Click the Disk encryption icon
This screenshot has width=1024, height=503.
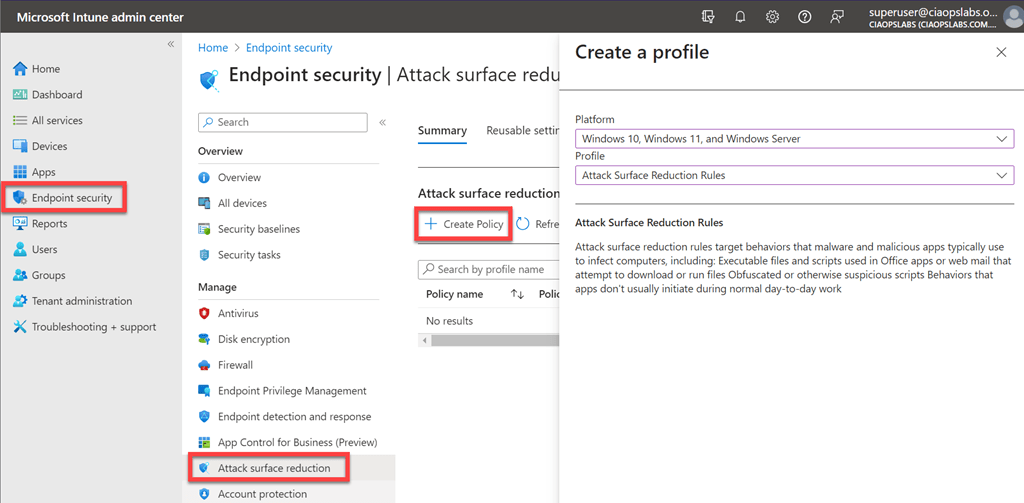(x=204, y=339)
